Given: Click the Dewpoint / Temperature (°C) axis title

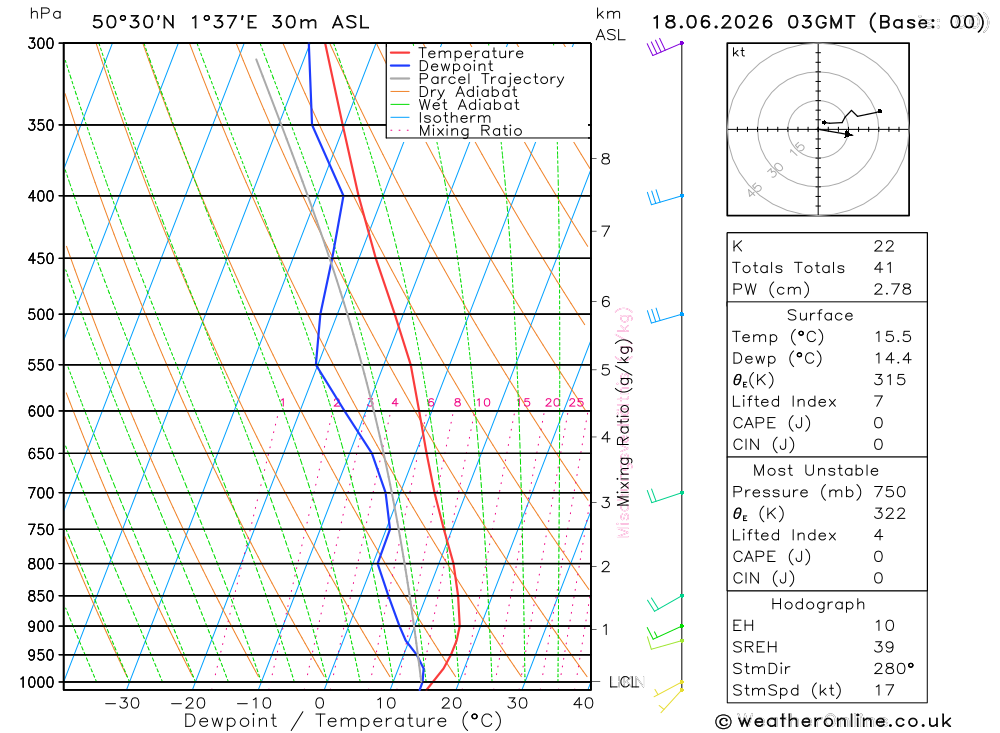Looking at the screenshot, I should 343,721.
